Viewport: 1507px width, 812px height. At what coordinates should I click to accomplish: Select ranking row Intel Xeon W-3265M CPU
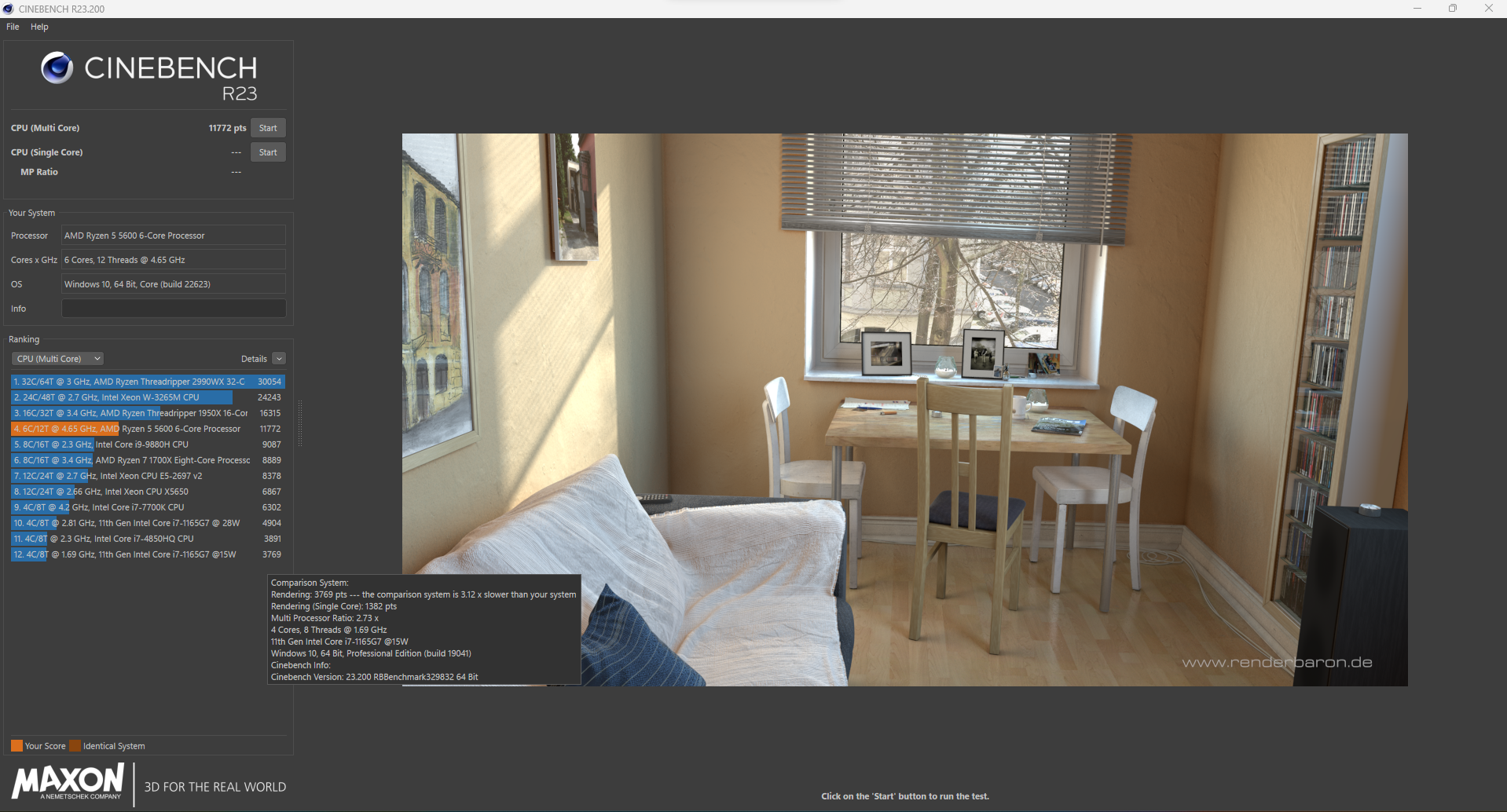click(148, 397)
